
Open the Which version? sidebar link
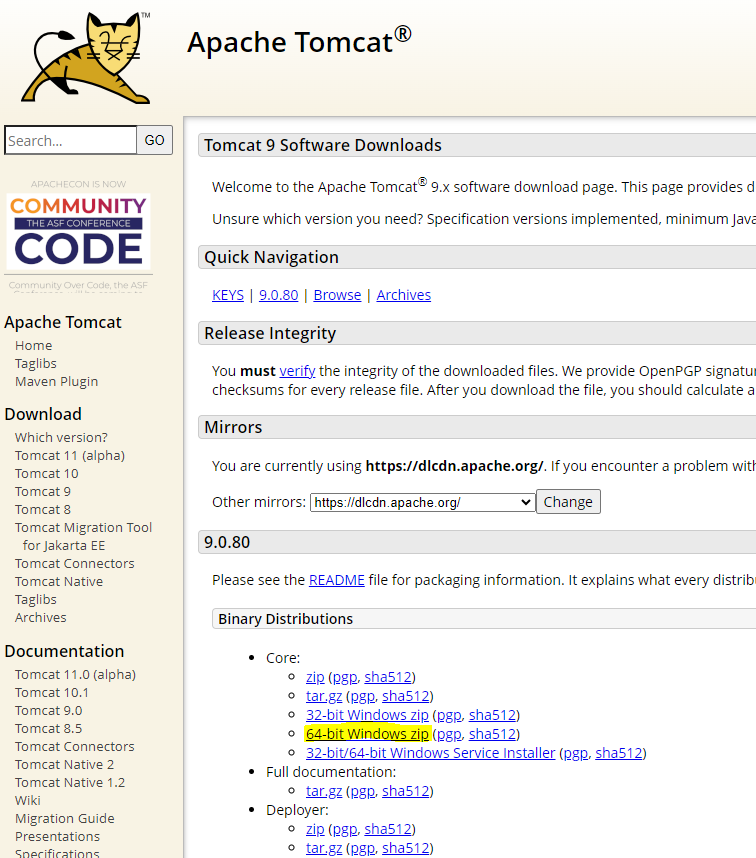click(x=61, y=438)
